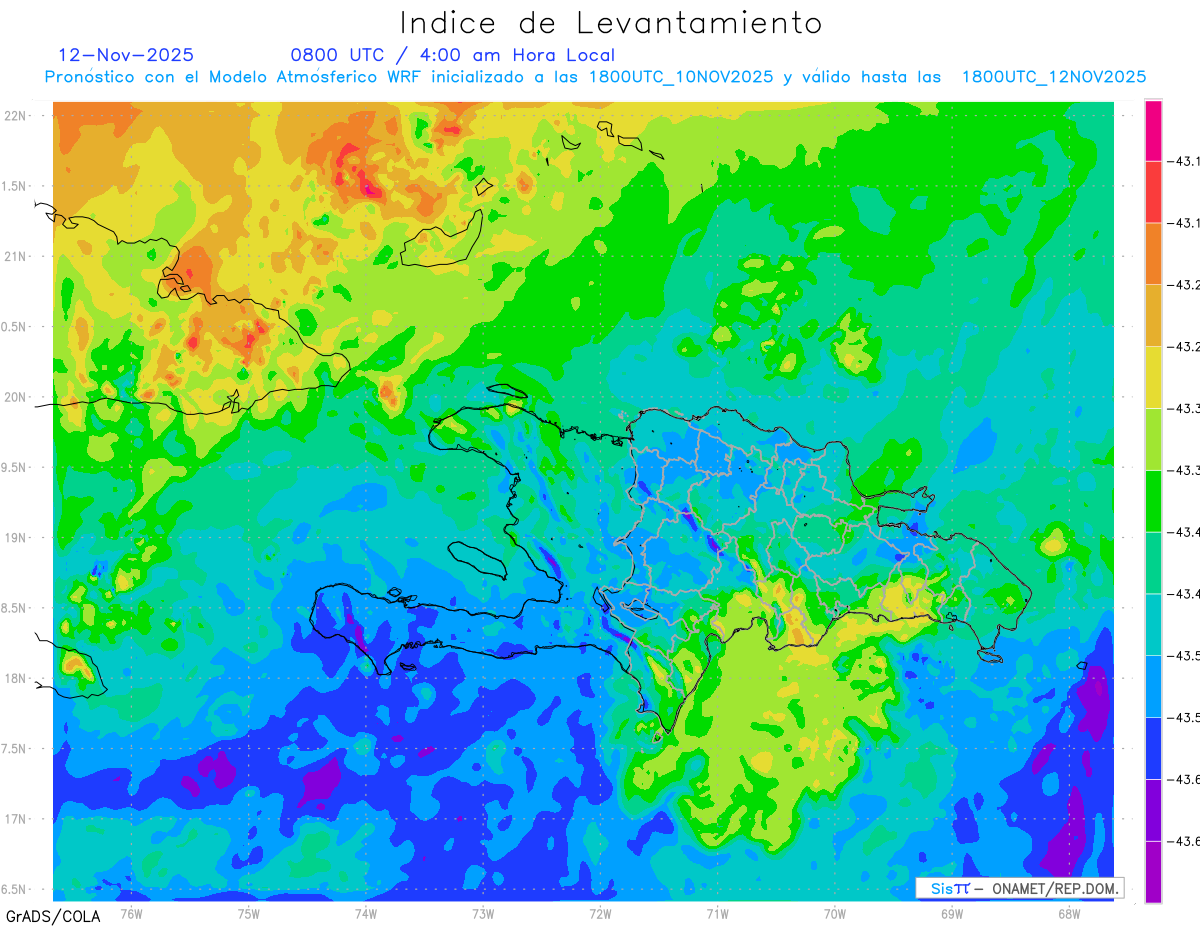Select the "75W" longitude axis label
Screen dimensions: 1200x927
pyautogui.click(x=248, y=913)
